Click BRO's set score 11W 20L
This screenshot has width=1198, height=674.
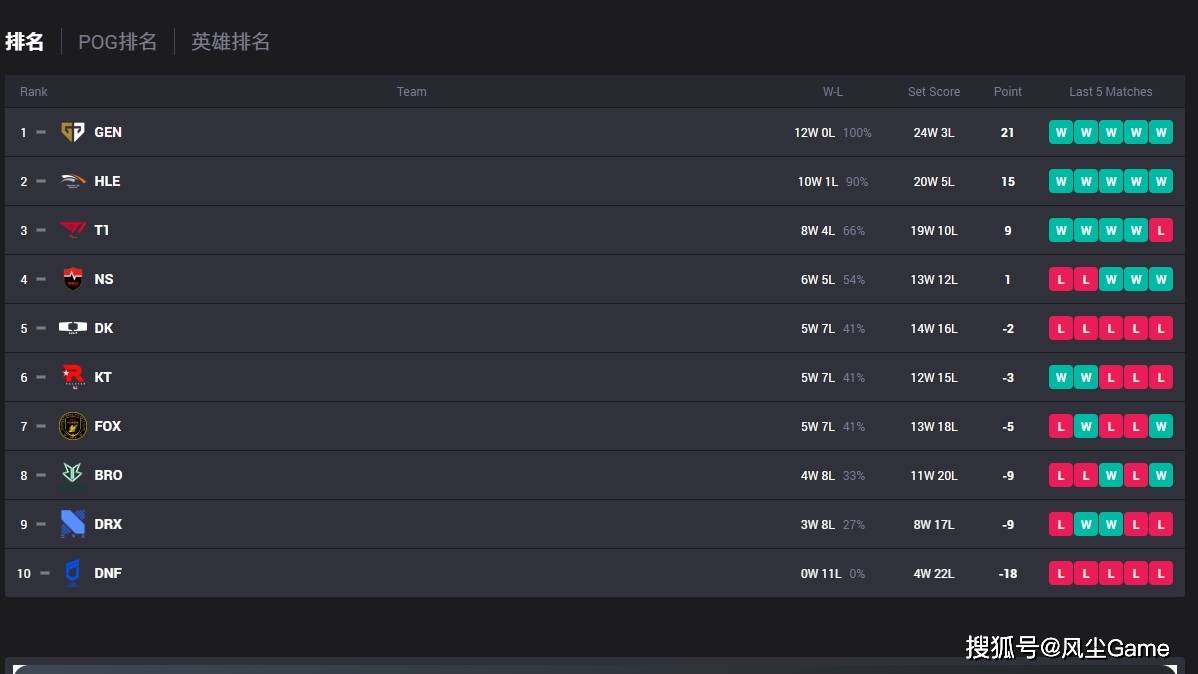pos(934,475)
